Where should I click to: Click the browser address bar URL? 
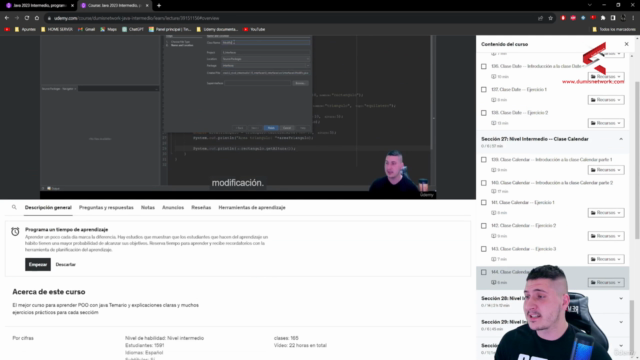click(x=136, y=18)
